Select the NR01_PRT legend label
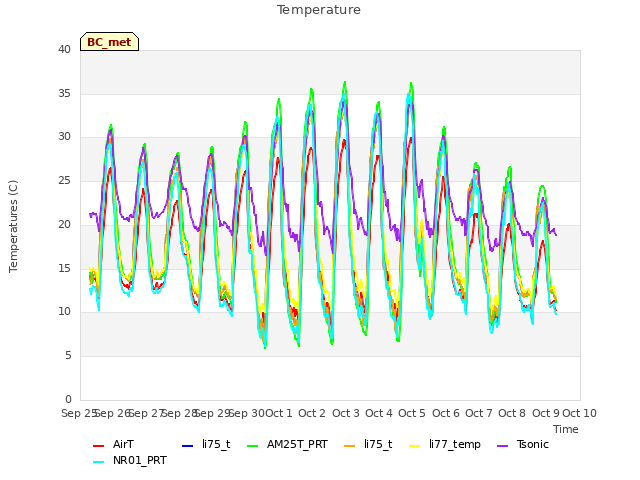640x480 pixels. (x=140, y=460)
